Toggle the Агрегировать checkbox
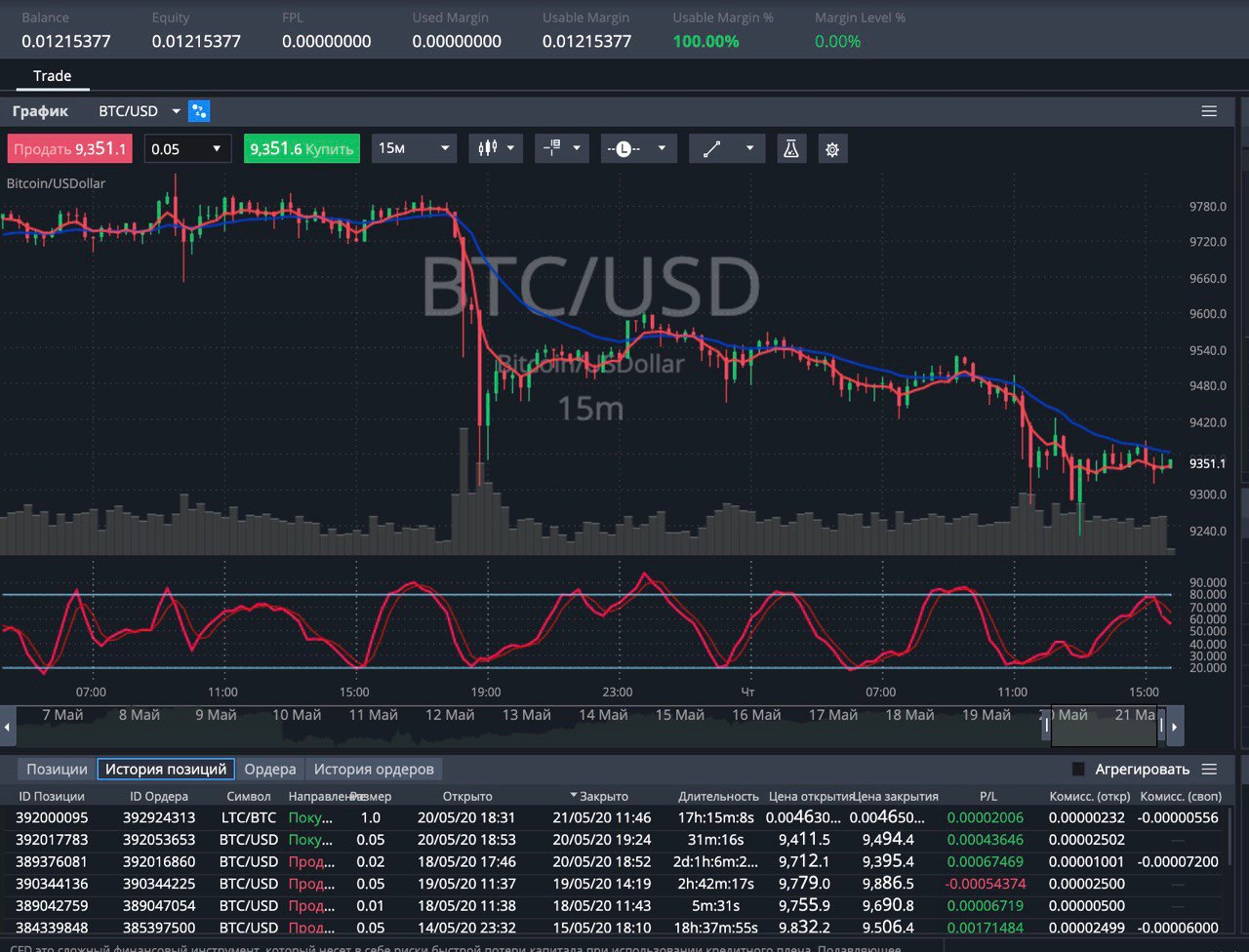1249x952 pixels. coord(1078,770)
